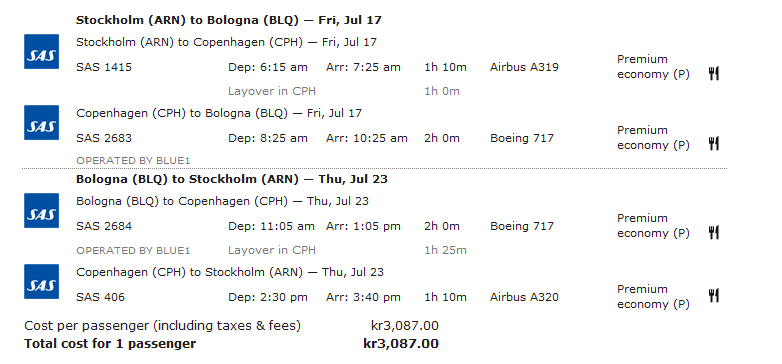Click the 'Dep: 11:05 am' departure time
Screen dimensions: 782x364
point(271,226)
